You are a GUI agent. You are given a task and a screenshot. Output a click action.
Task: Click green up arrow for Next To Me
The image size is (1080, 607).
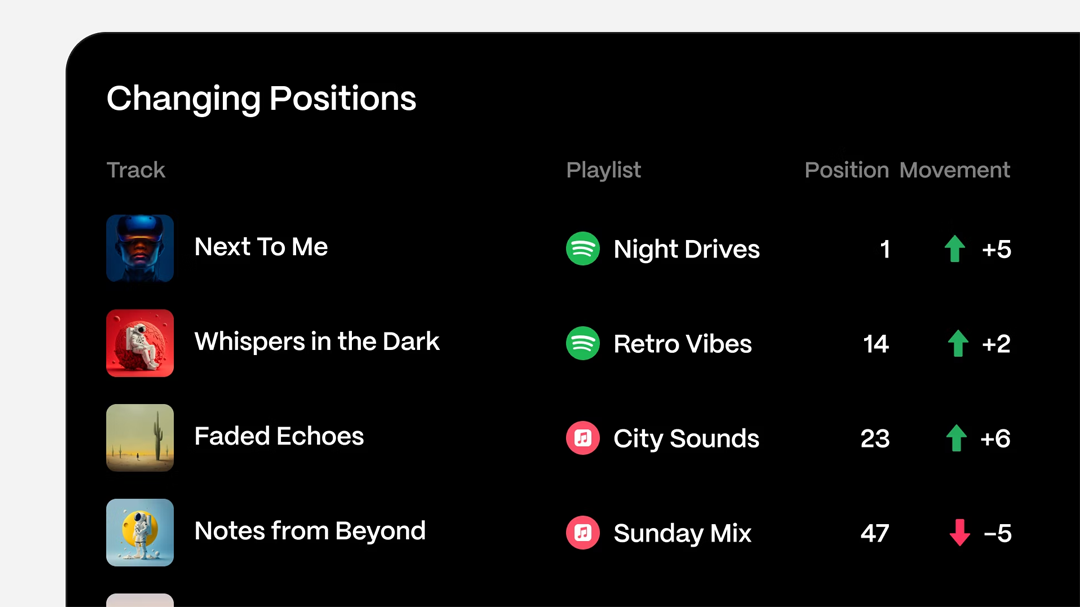[955, 249]
